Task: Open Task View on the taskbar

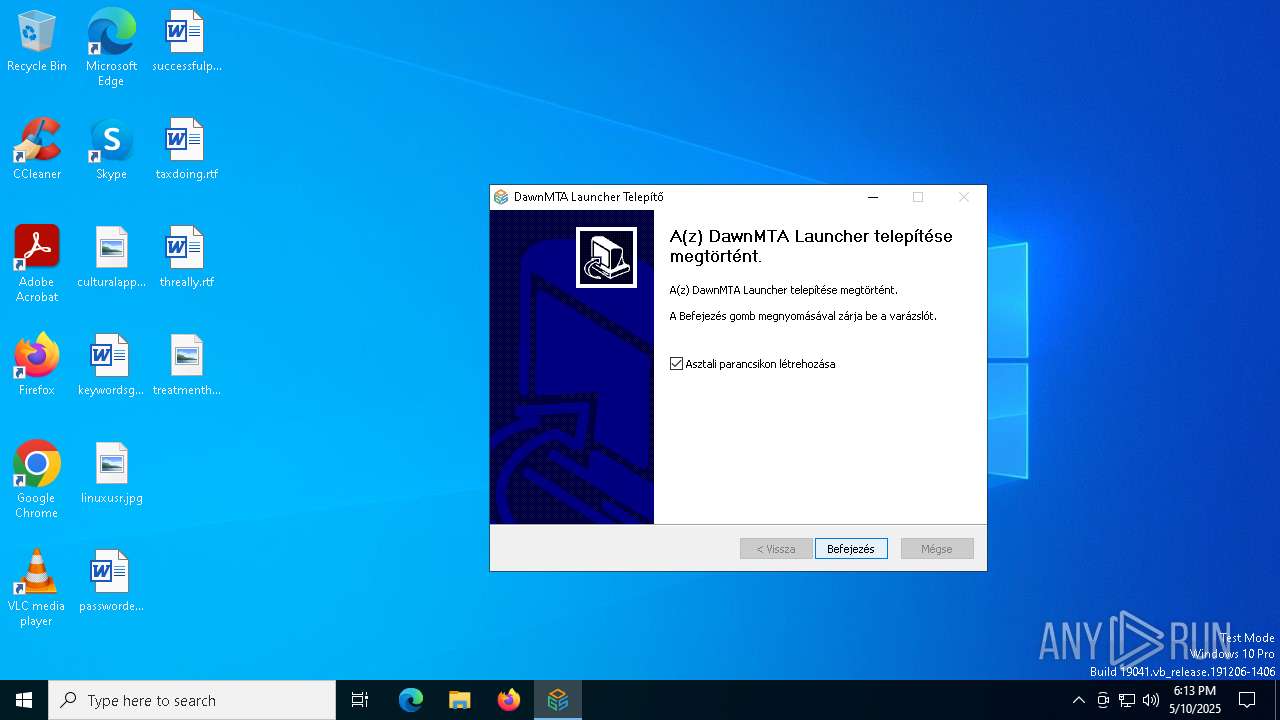Action: coord(360,700)
